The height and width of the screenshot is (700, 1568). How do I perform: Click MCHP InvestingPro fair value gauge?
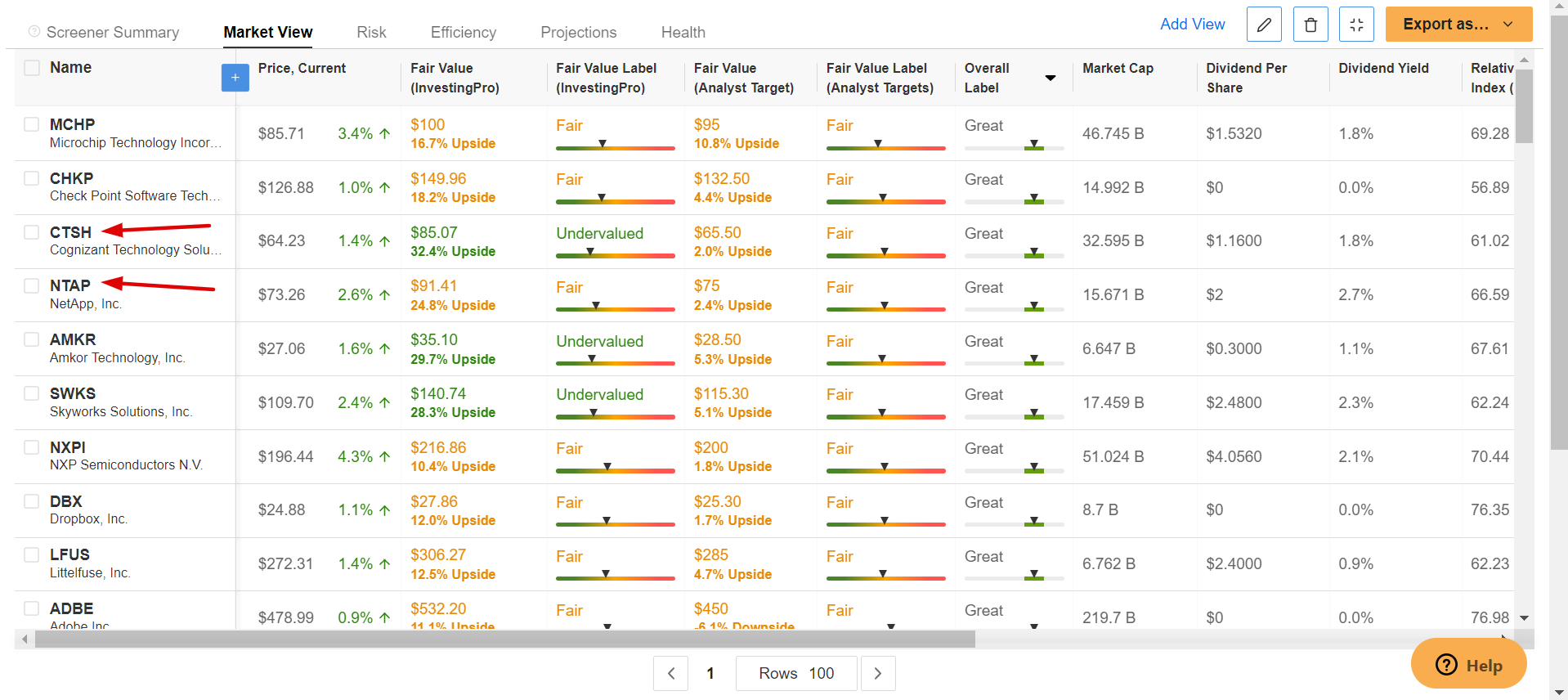tap(616, 146)
